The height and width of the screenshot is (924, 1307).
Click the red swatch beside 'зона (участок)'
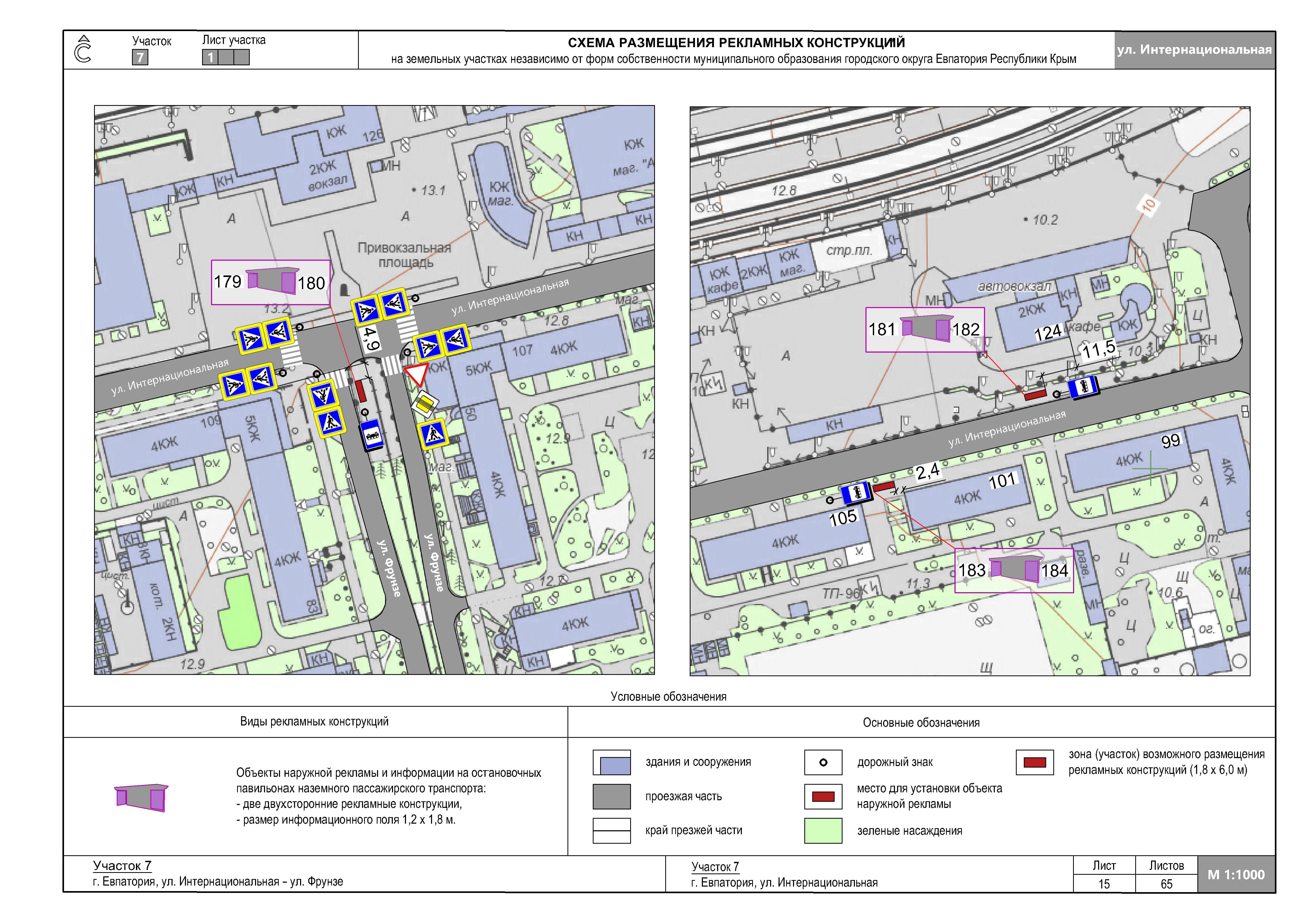click(1035, 763)
